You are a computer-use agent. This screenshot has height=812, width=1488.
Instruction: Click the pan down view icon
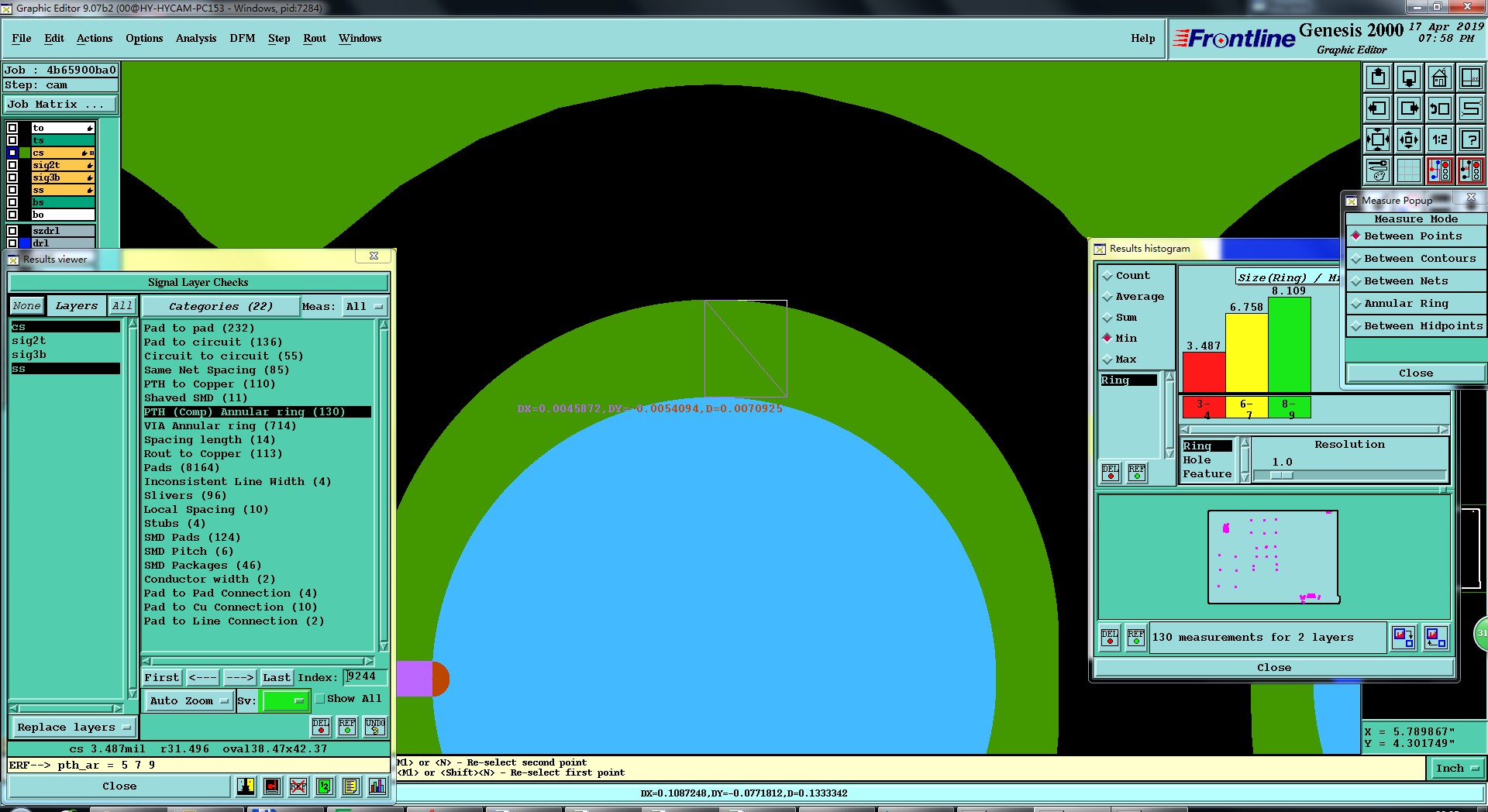pos(1409,77)
